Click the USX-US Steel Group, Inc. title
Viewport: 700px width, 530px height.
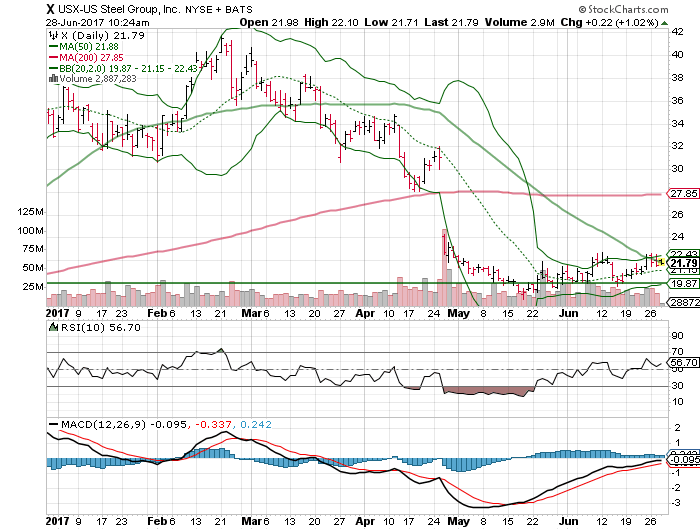tap(120, 9)
